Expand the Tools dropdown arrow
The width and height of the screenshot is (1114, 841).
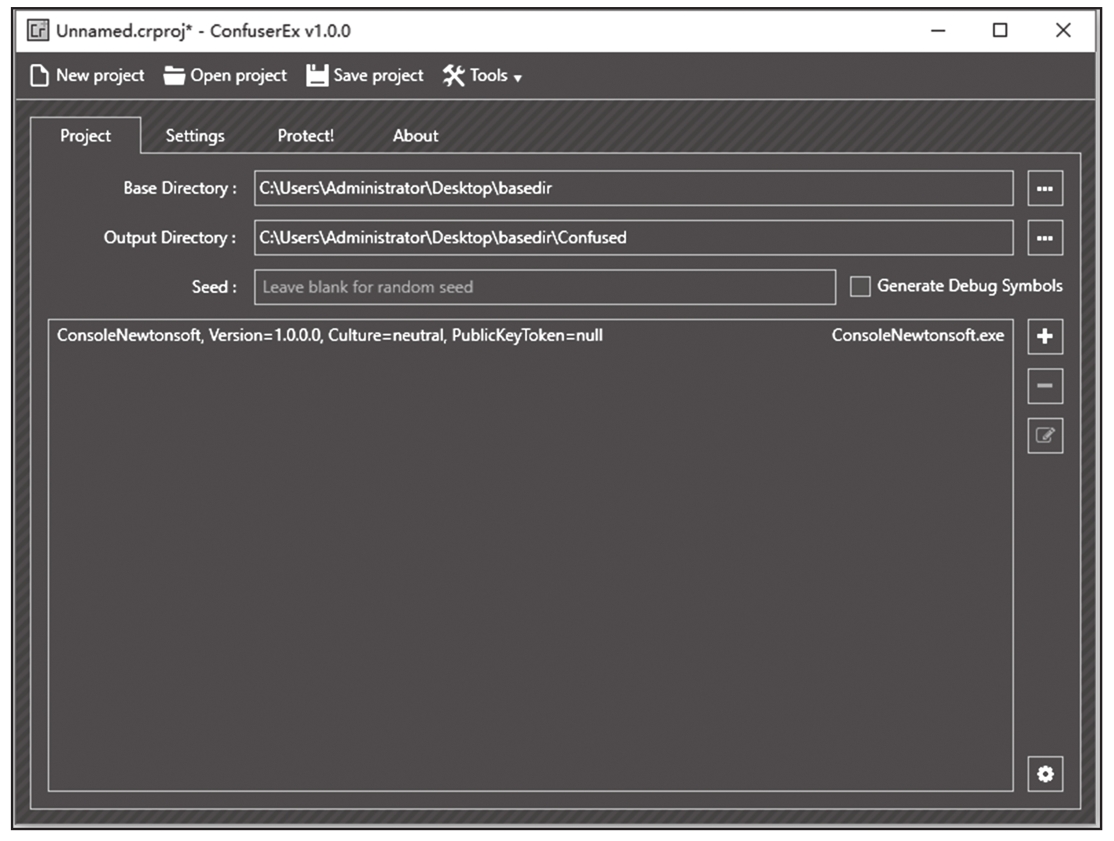click(518, 78)
